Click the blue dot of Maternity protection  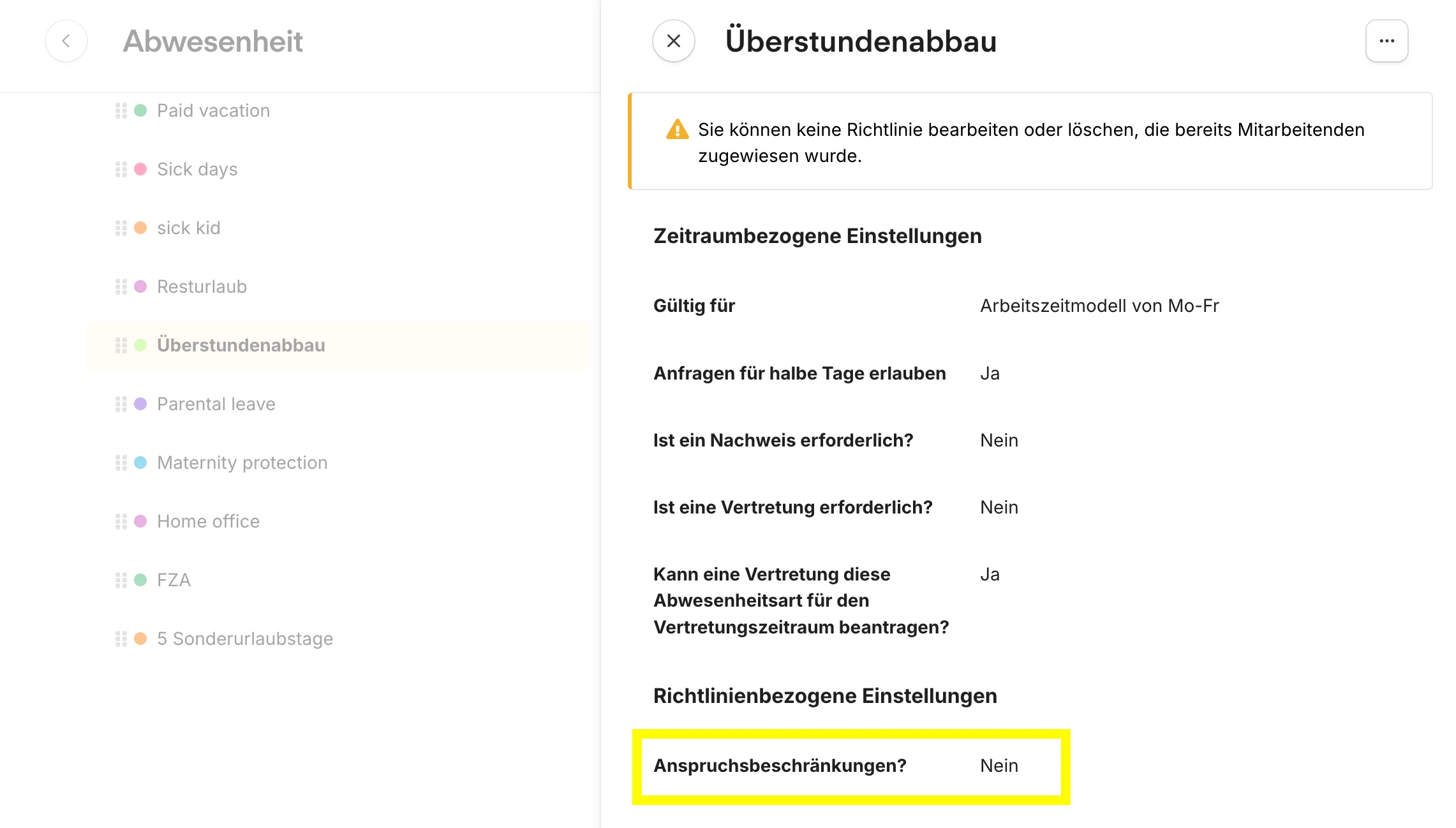[x=140, y=462]
